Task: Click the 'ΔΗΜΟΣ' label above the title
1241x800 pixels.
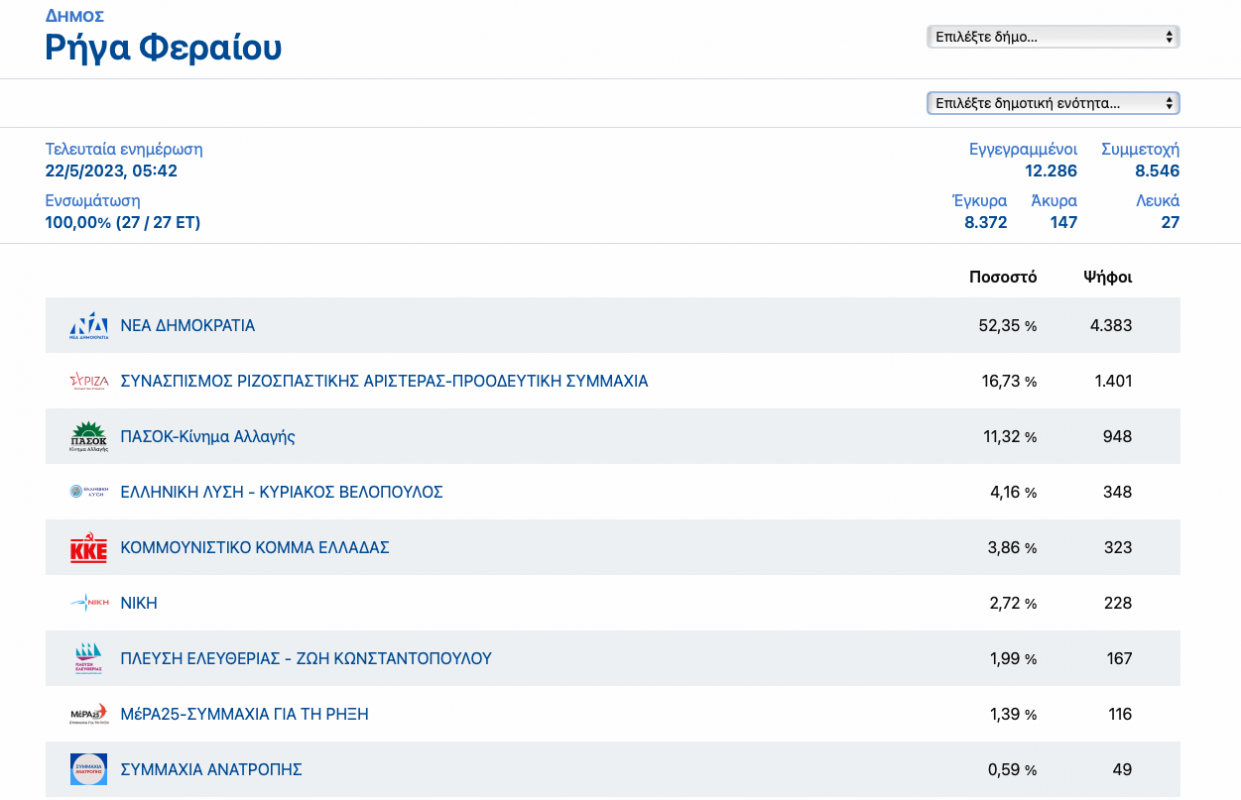Action: (x=75, y=16)
